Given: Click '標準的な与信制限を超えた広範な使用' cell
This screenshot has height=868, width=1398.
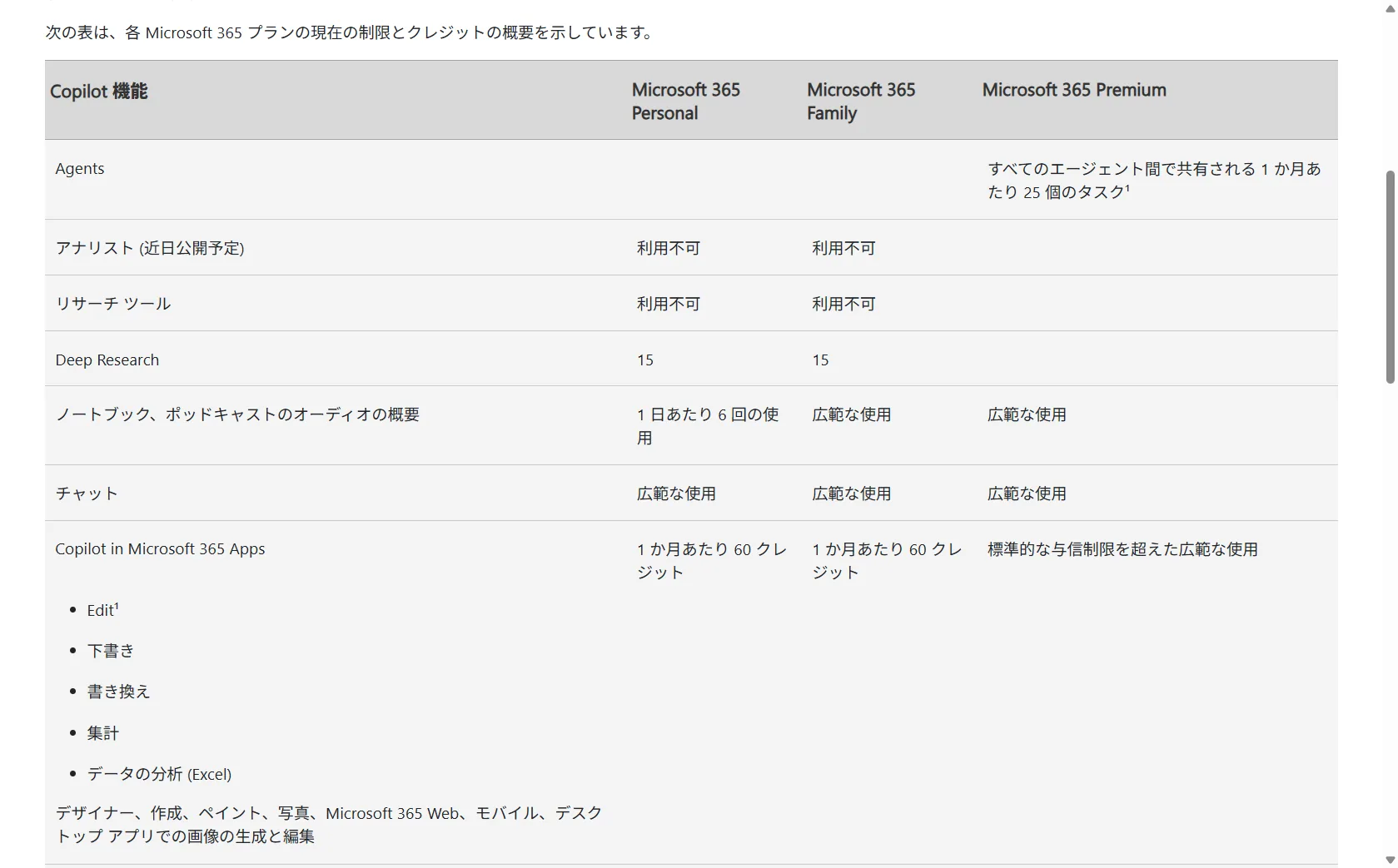Looking at the screenshot, I should tap(1122, 549).
